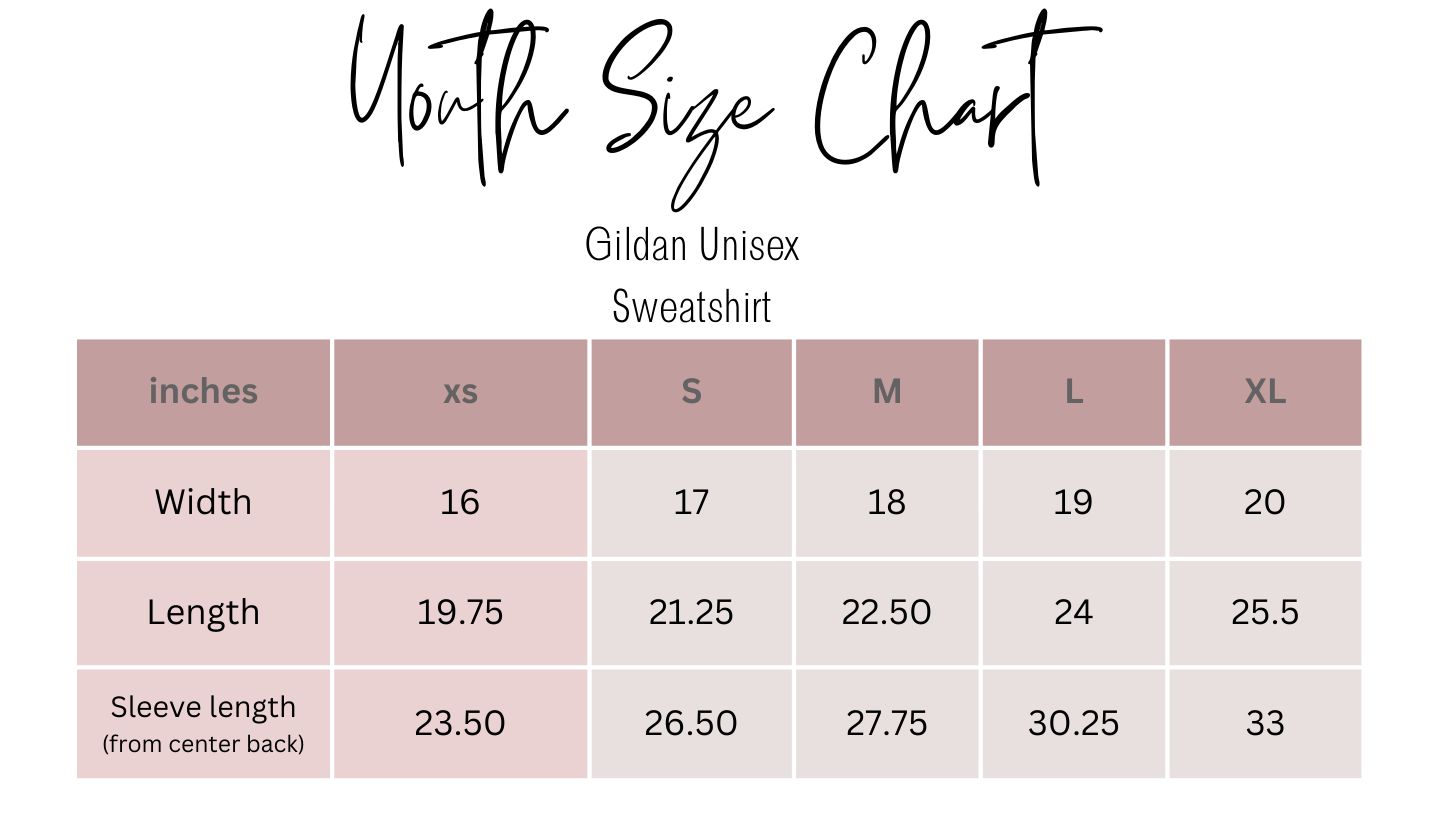Click the Youth Size Chart title
The width and height of the screenshot is (1444, 825).
720,100
